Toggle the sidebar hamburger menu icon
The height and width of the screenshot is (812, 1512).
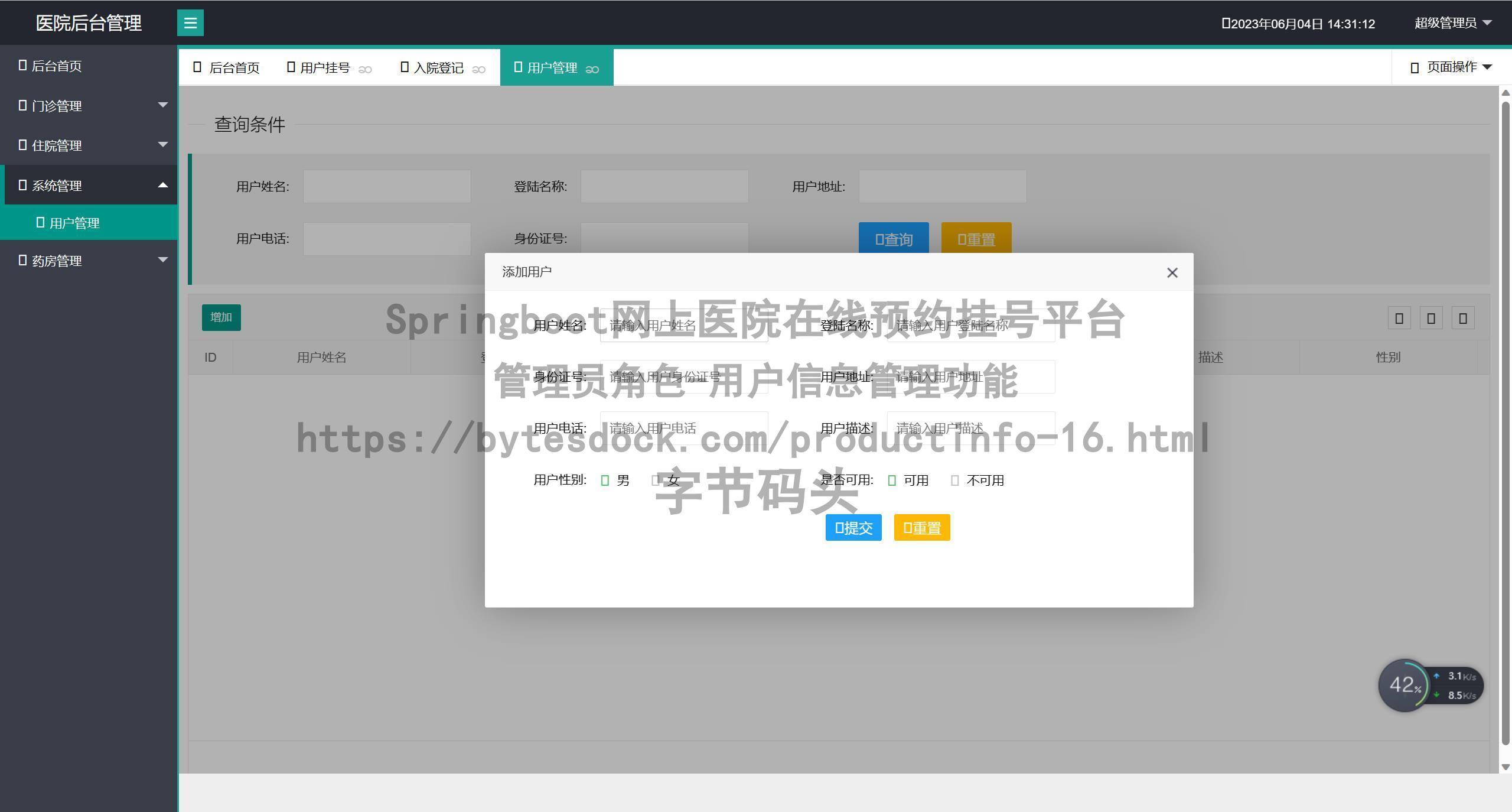[x=190, y=23]
